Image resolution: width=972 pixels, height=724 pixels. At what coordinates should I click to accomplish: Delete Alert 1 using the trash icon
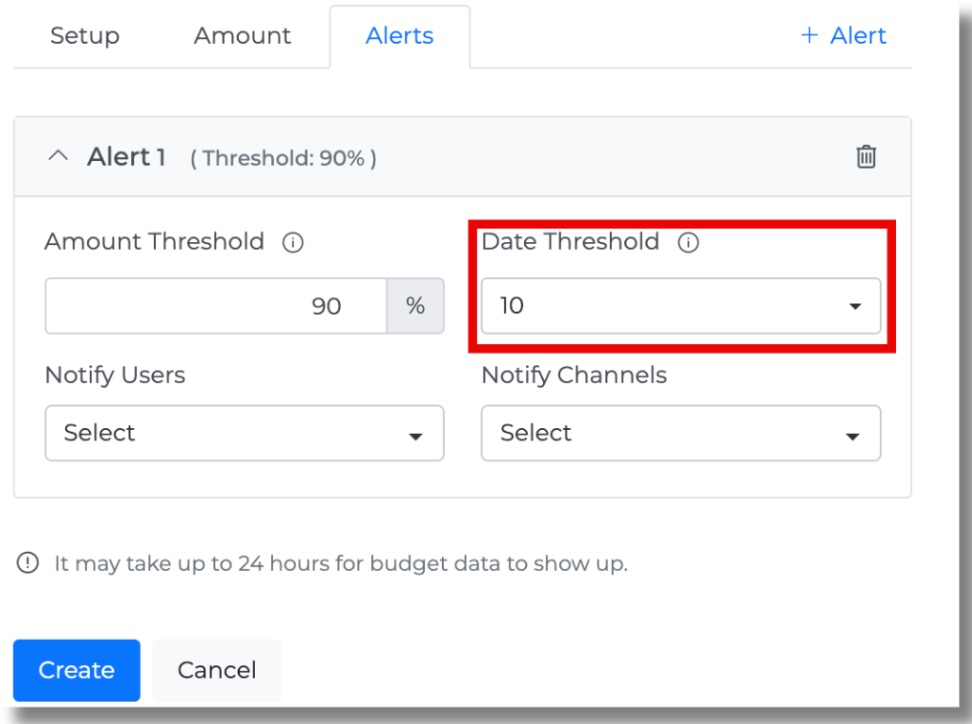click(866, 157)
